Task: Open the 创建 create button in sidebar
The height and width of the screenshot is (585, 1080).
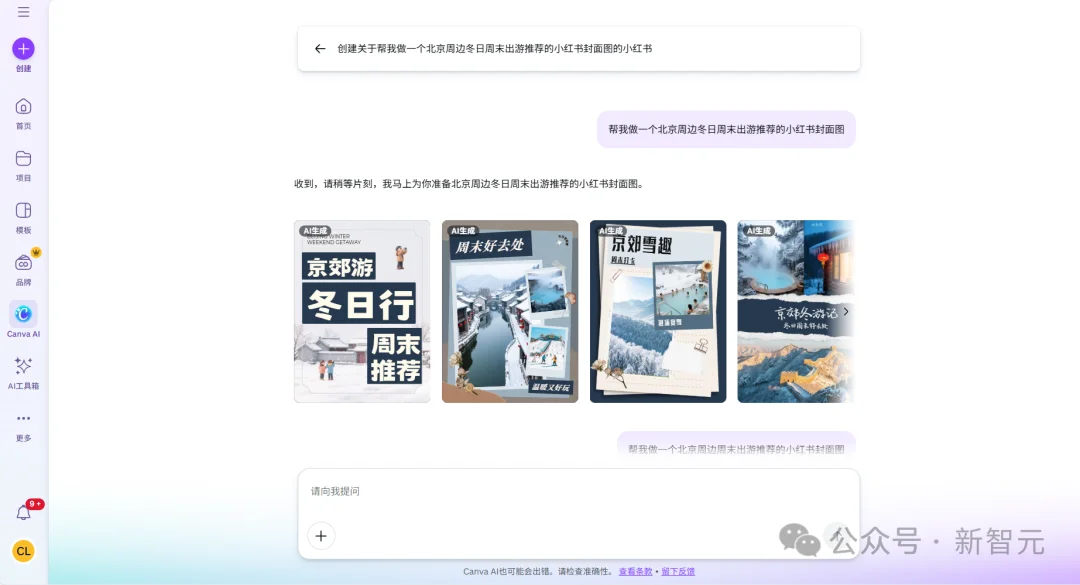Action: [23, 50]
